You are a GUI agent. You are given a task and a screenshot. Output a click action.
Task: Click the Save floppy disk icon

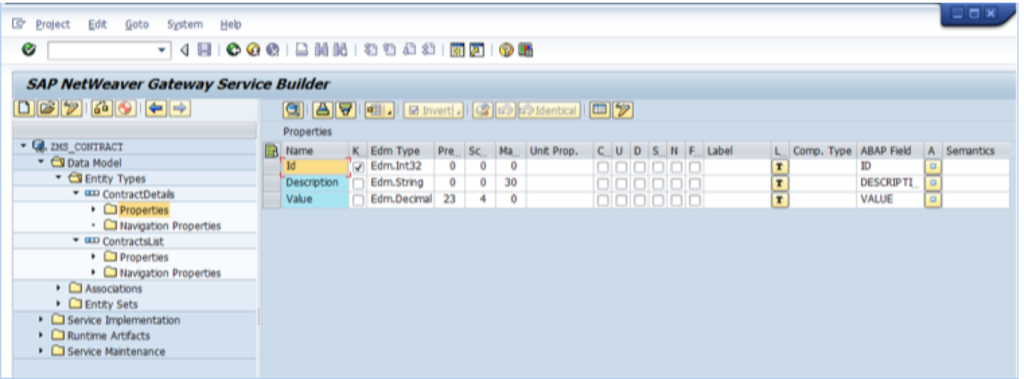[x=204, y=50]
